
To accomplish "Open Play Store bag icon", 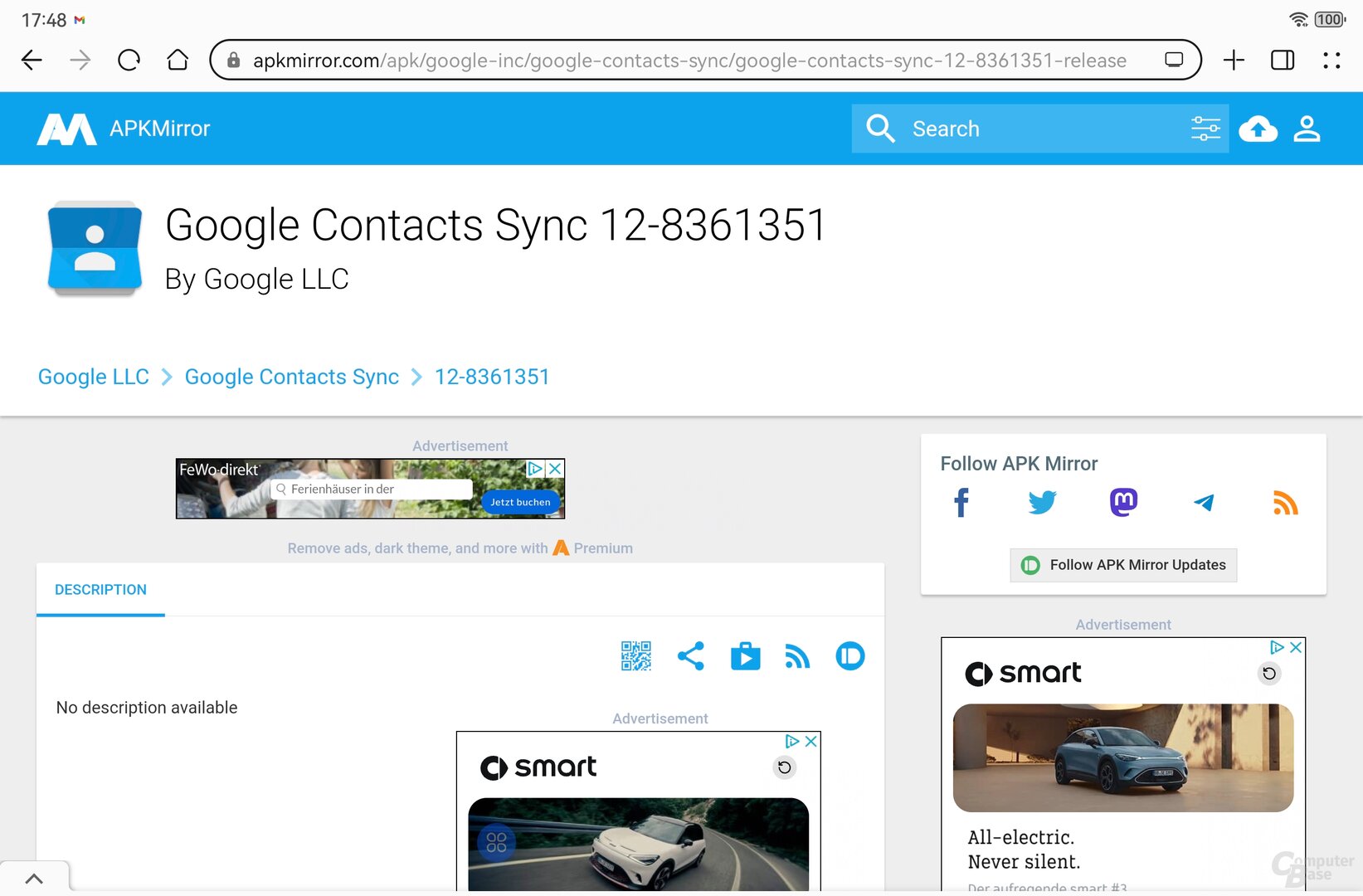I will click(745, 656).
